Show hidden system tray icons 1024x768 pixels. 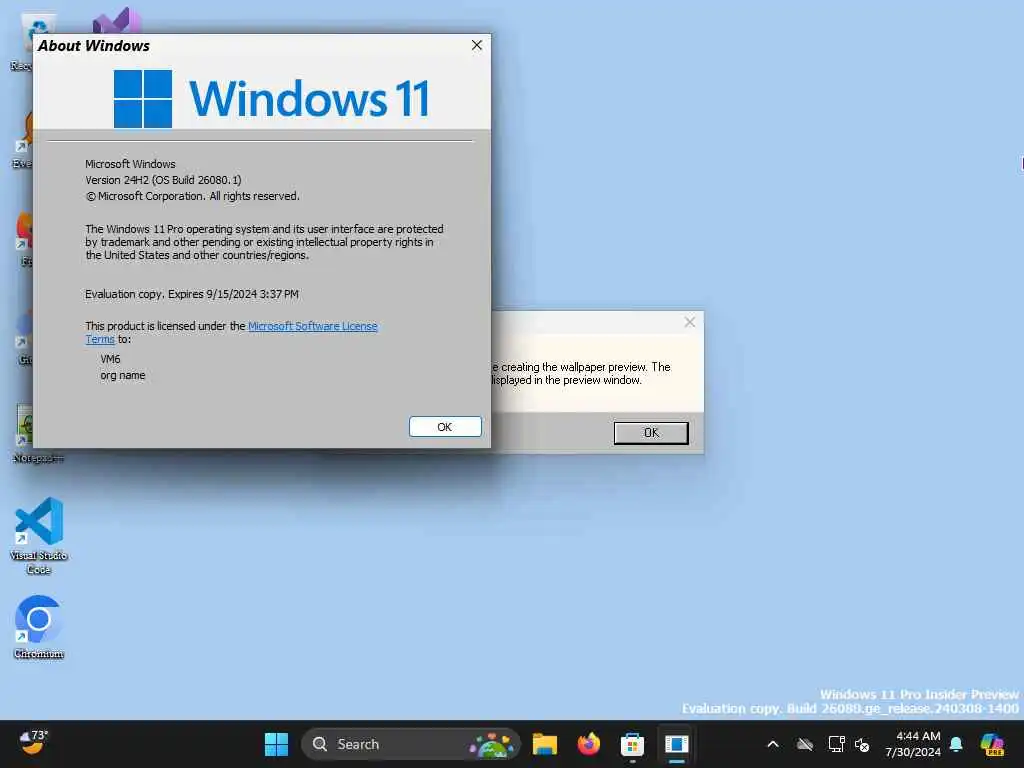773,744
